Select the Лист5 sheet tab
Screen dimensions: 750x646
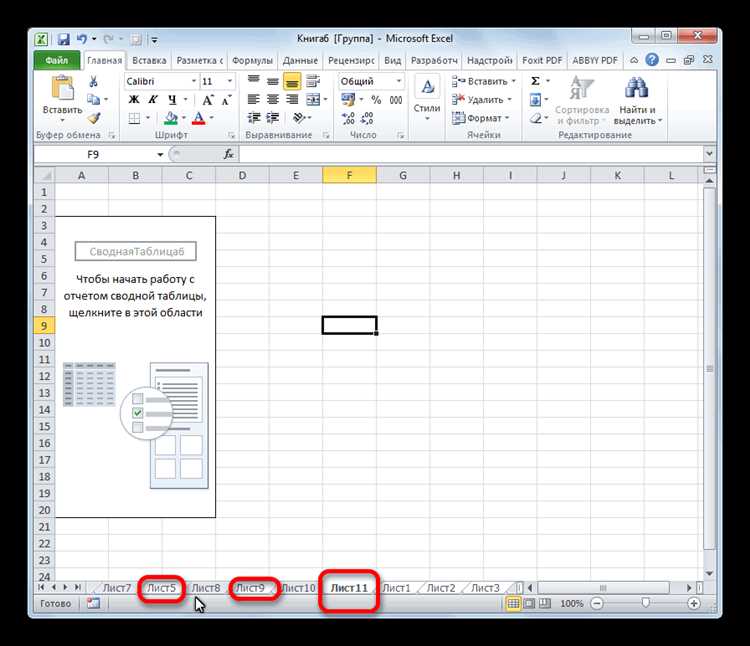[x=161, y=587]
